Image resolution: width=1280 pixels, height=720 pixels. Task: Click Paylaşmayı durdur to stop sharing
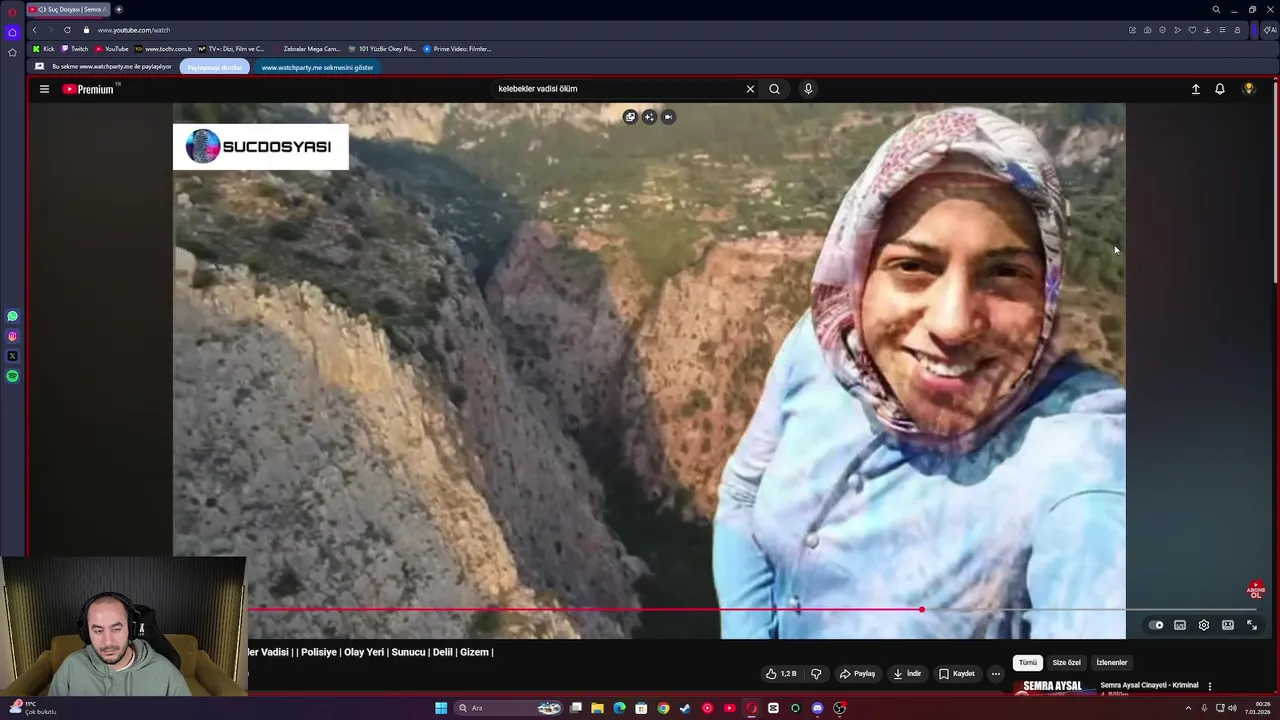point(214,67)
